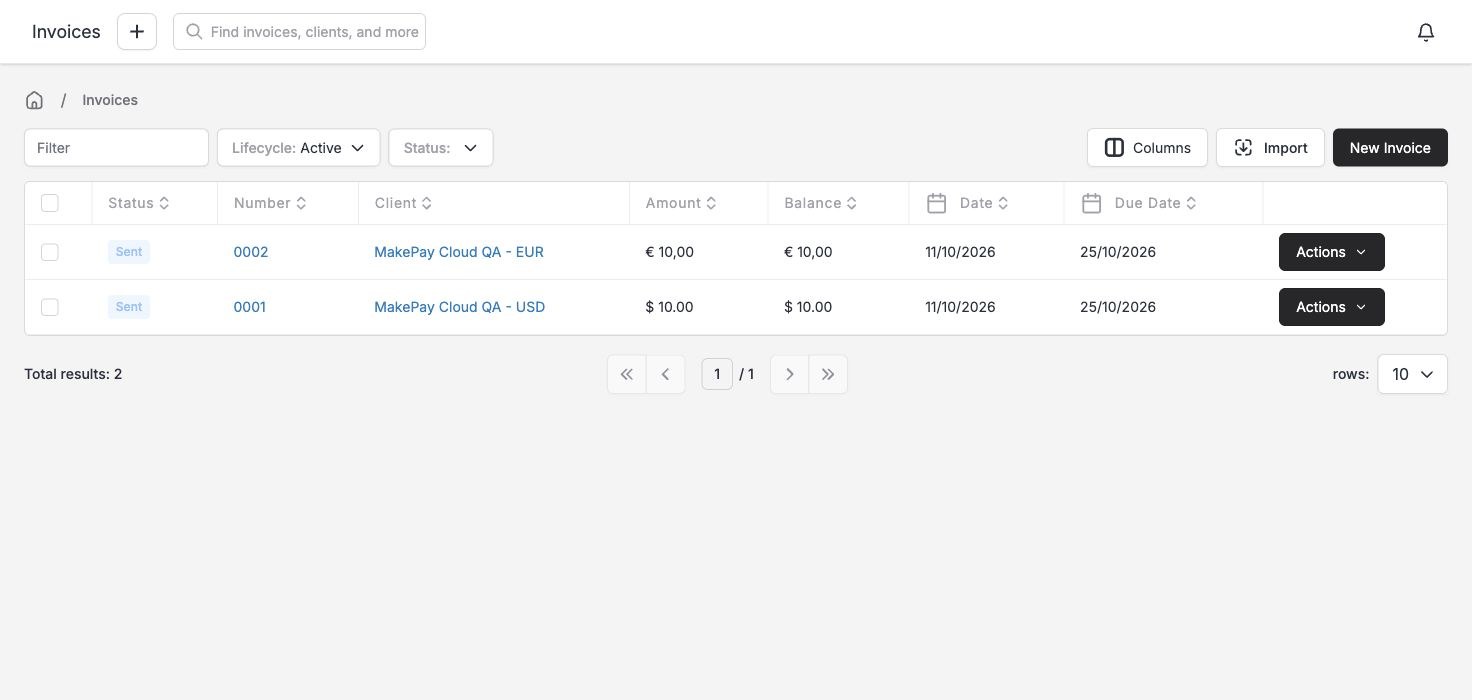This screenshot has height=700, width=1472.
Task: Open invoice number 0001
Action: [x=250, y=307]
